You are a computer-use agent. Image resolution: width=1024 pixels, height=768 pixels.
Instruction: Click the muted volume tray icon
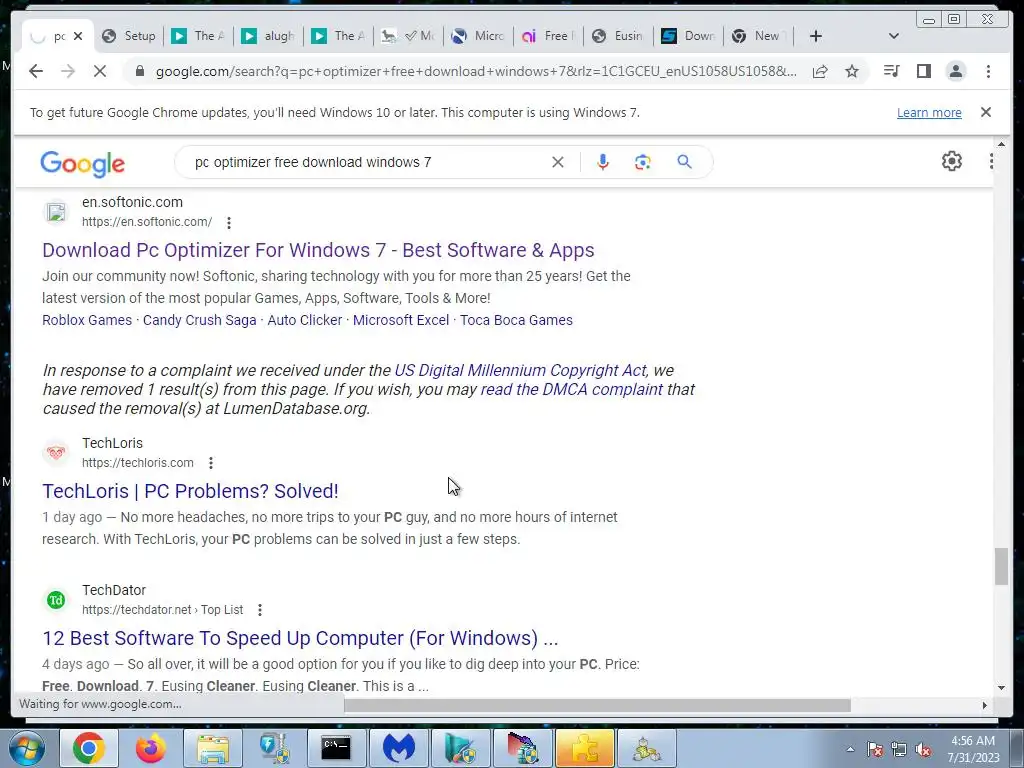point(923,749)
